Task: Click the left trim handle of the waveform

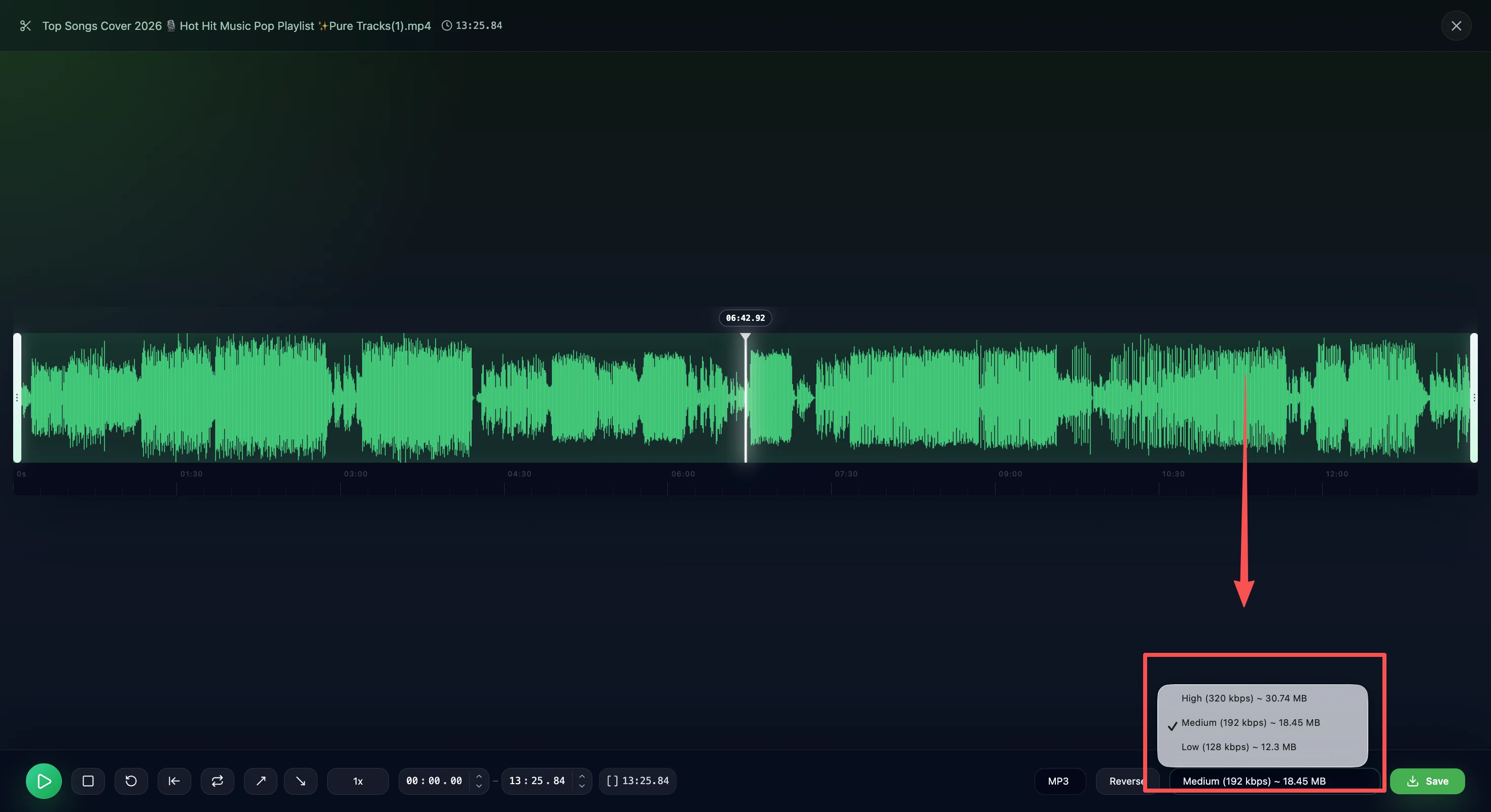Action: [x=17, y=397]
